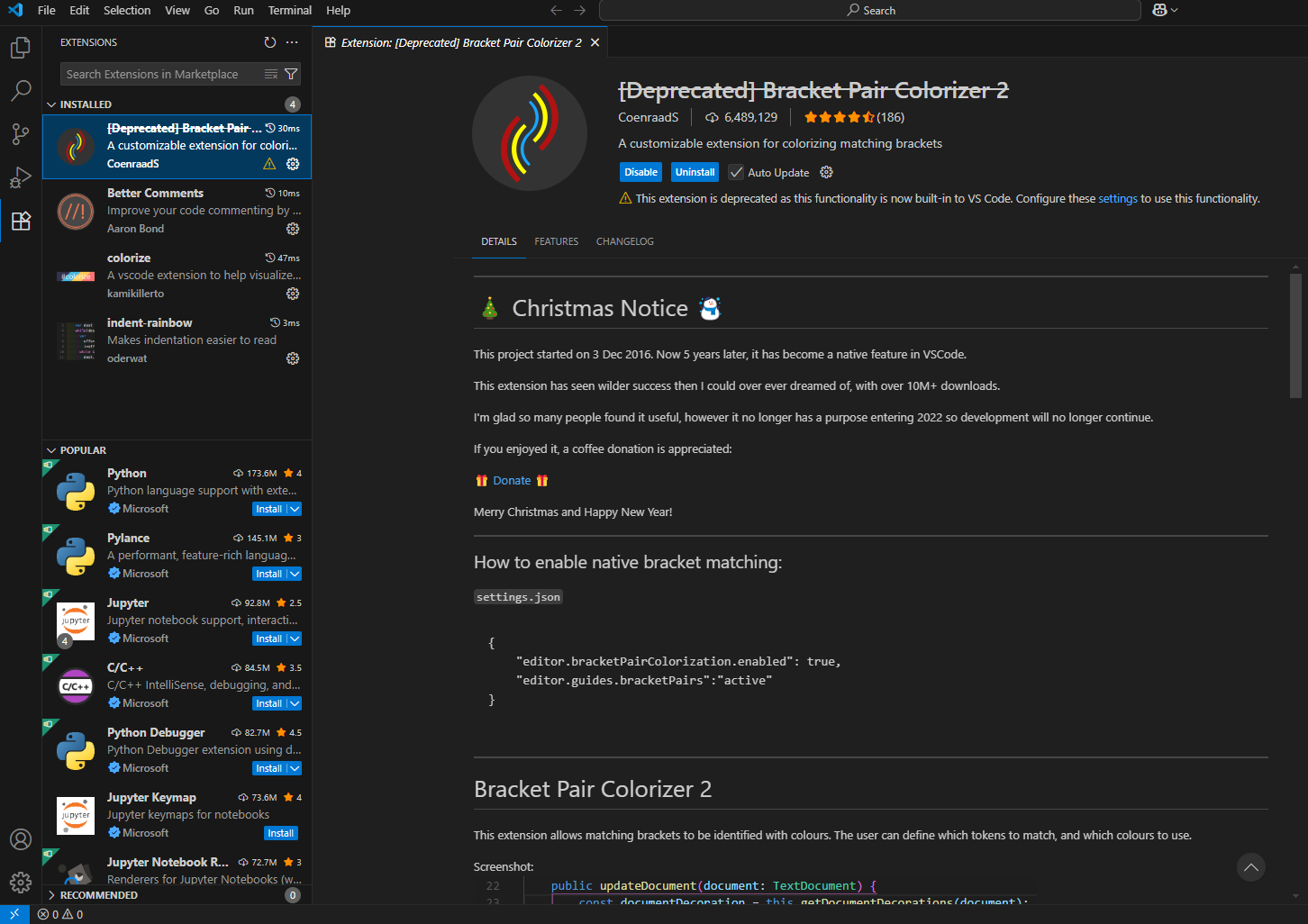
Task: Disable the Bracket Pair Colorizer extension
Action: (x=640, y=172)
